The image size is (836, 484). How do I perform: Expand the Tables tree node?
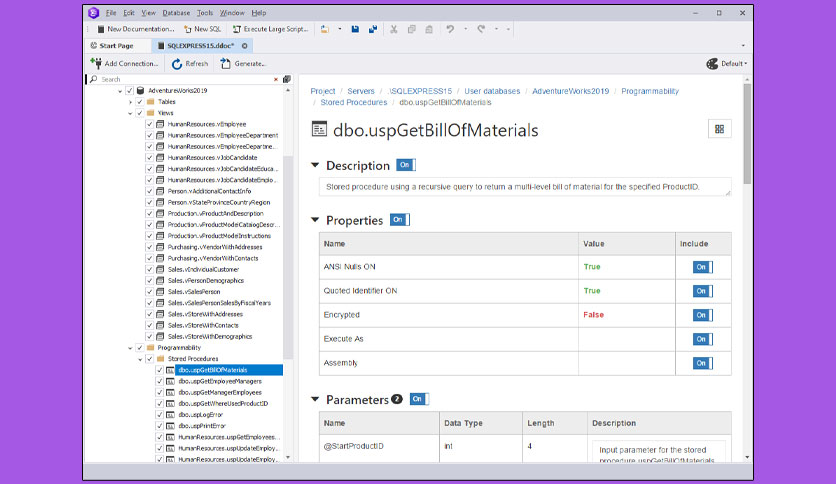[x=130, y=102]
